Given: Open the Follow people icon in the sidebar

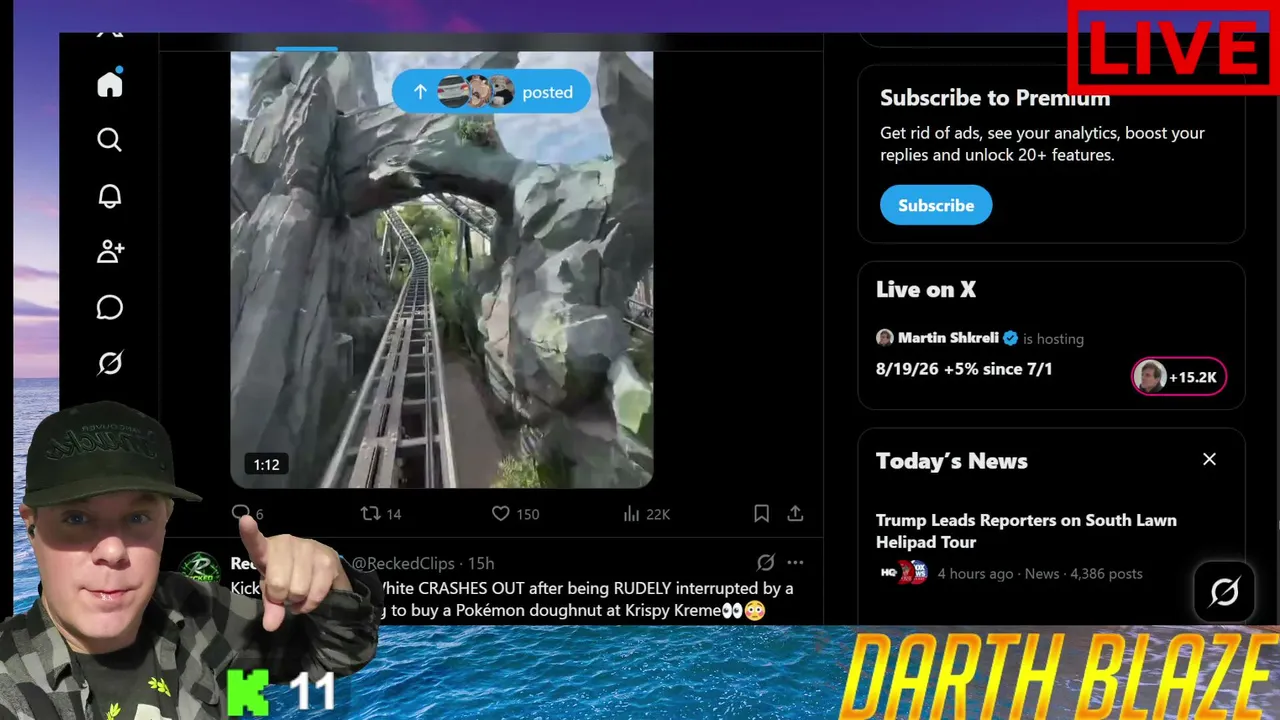Looking at the screenshot, I should tap(110, 251).
